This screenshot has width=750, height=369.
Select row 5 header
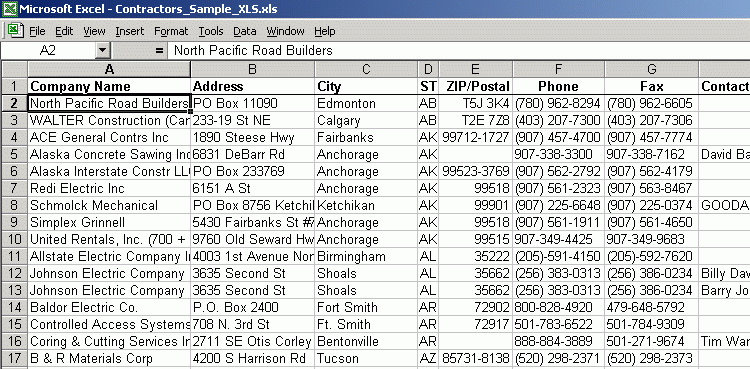pyautogui.click(x=14, y=154)
